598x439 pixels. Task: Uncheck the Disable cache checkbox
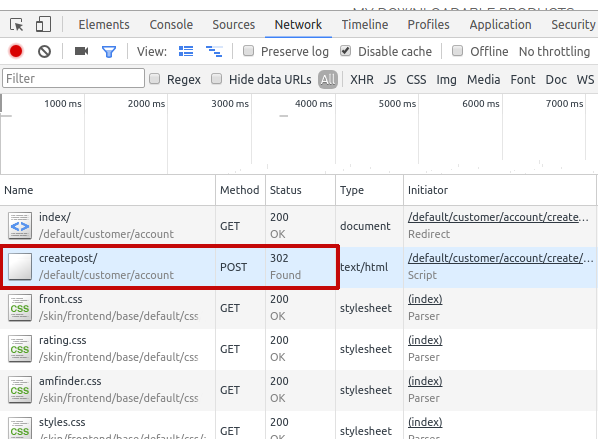[346, 51]
